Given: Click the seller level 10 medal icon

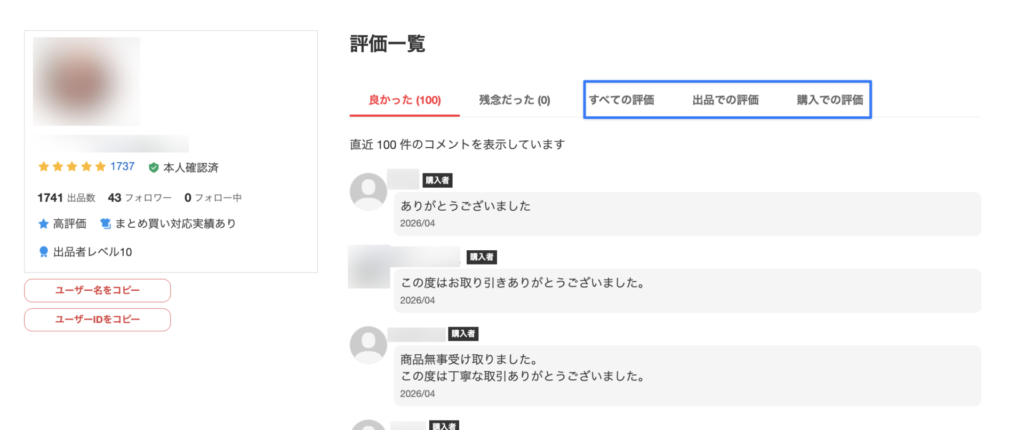Looking at the screenshot, I should pos(43,252).
